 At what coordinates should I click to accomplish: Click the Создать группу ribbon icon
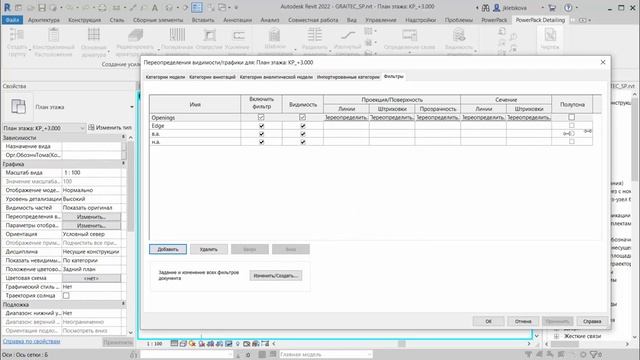point(17,35)
